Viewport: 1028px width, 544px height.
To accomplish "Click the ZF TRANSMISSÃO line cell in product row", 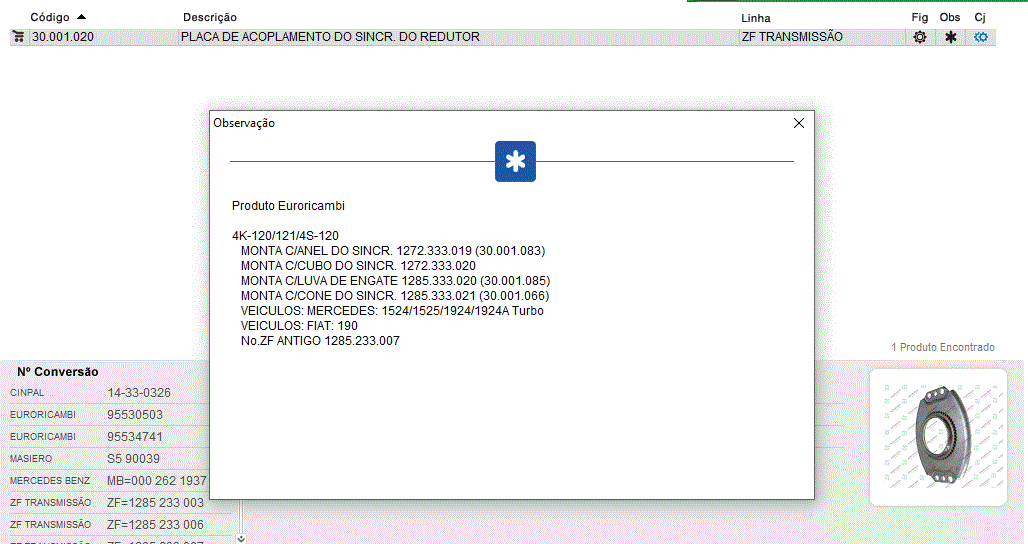I will coord(792,37).
